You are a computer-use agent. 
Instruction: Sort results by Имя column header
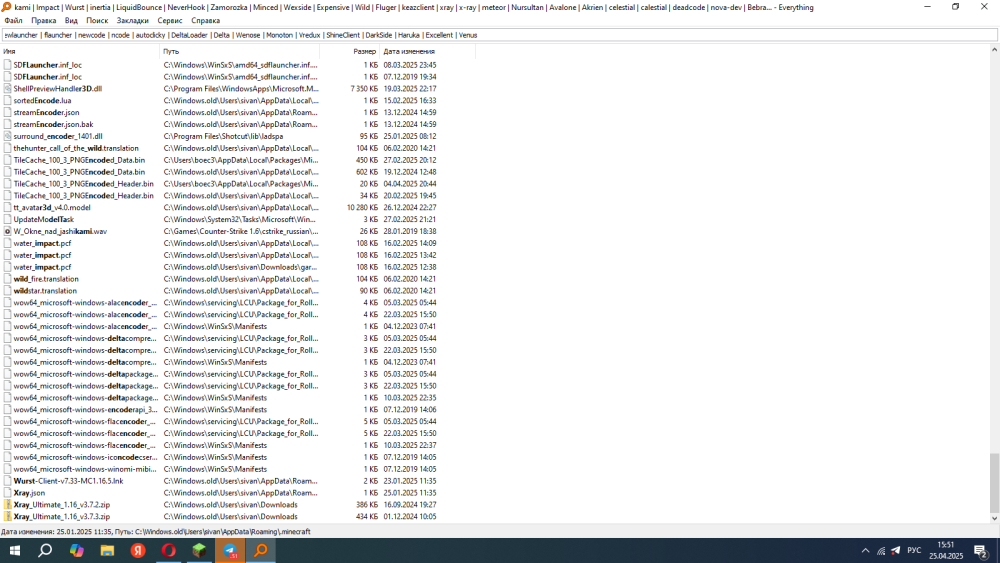coord(80,51)
